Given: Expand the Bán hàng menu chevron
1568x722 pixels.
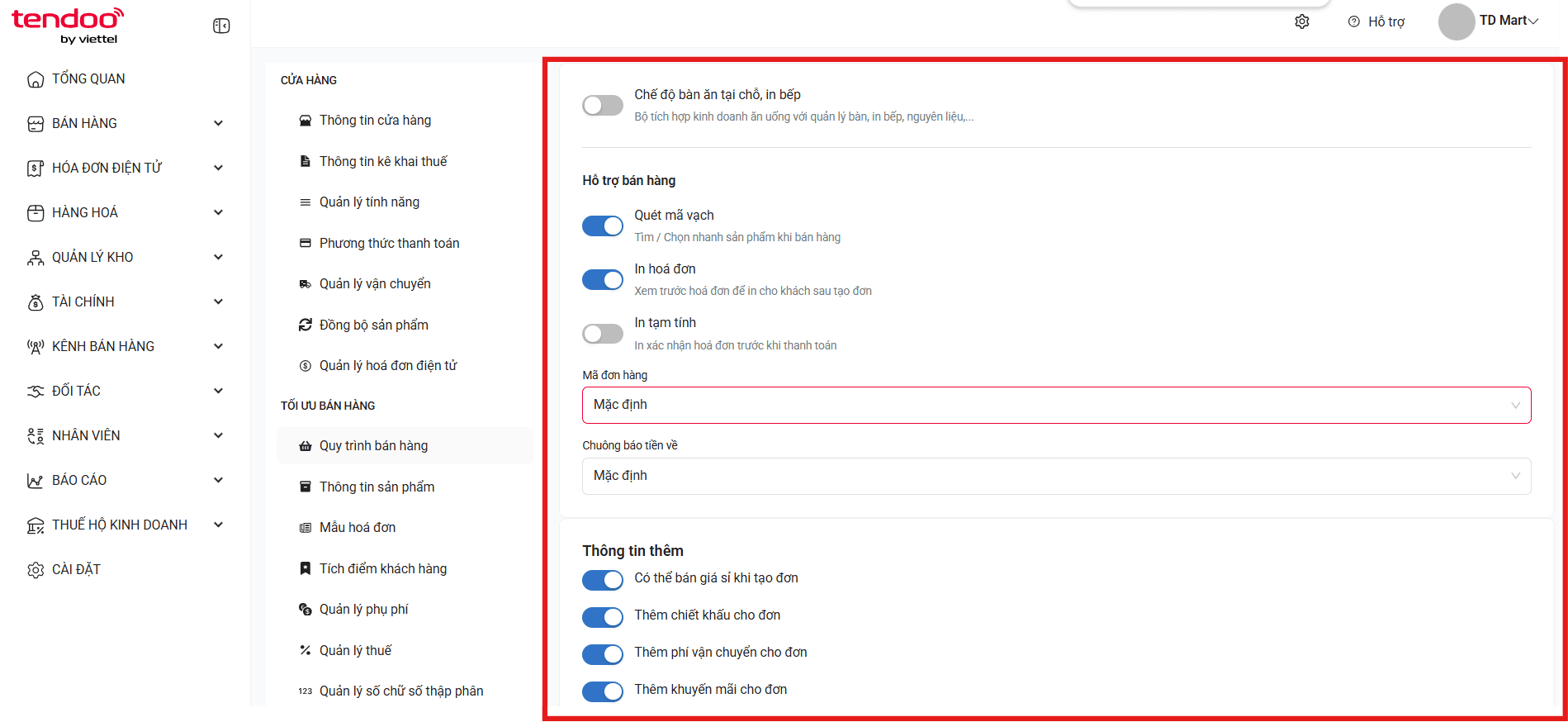Looking at the screenshot, I should (219, 124).
